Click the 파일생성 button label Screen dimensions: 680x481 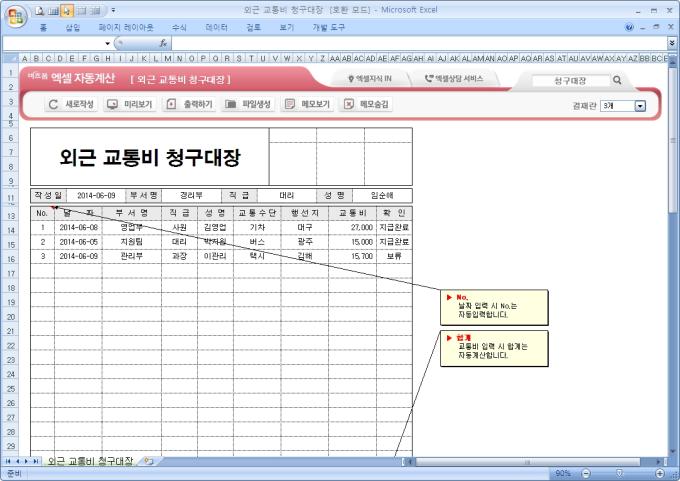click(256, 104)
